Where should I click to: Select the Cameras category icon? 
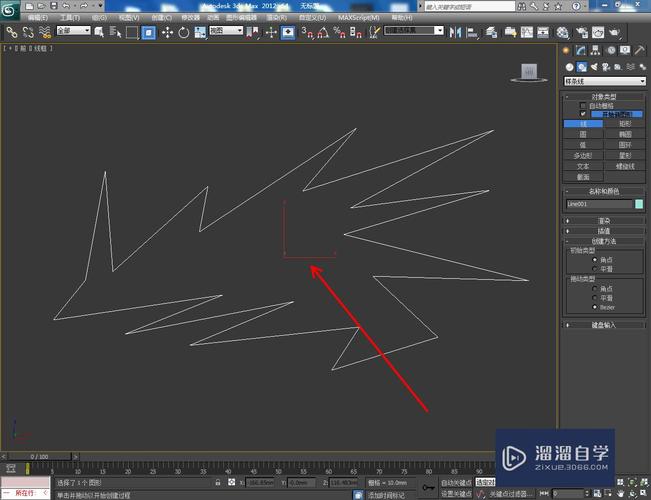(x=606, y=67)
